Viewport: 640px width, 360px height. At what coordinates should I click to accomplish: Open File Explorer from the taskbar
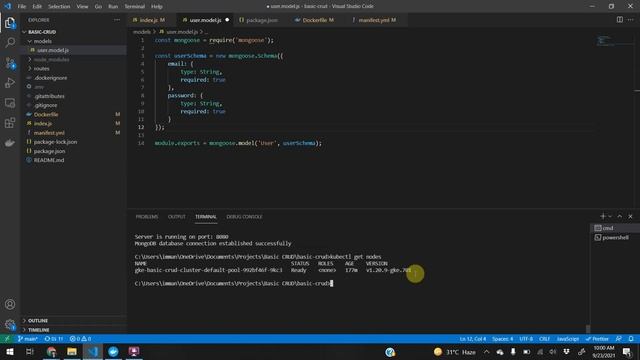[x=72, y=352]
